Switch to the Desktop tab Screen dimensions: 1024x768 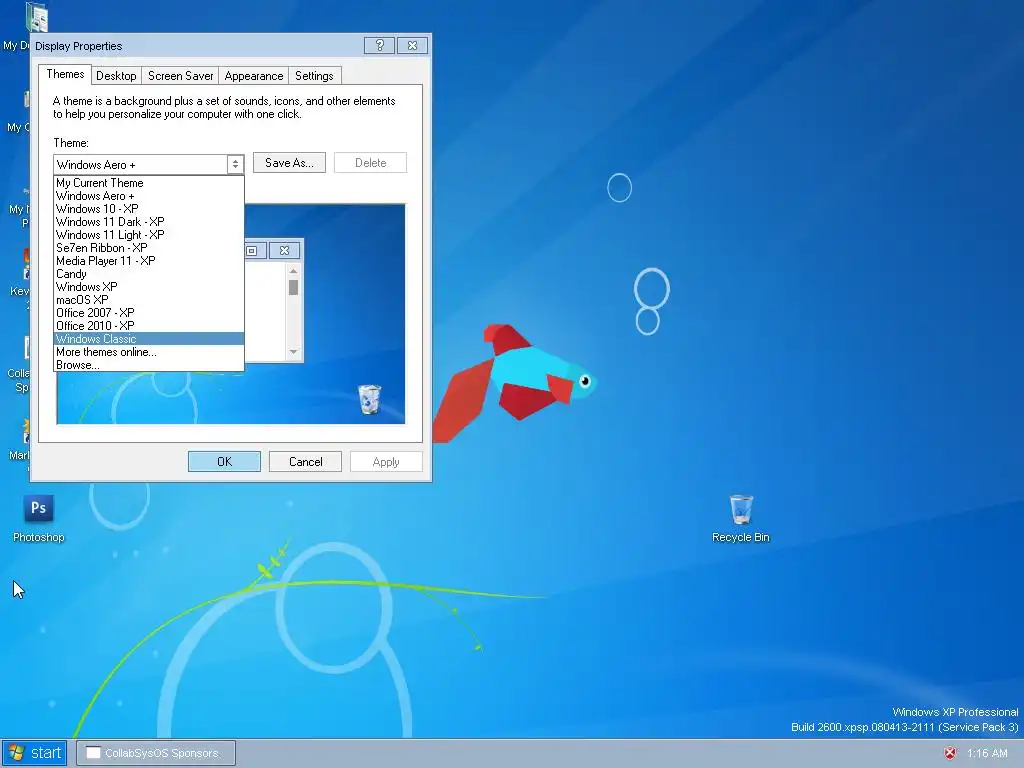pos(116,76)
